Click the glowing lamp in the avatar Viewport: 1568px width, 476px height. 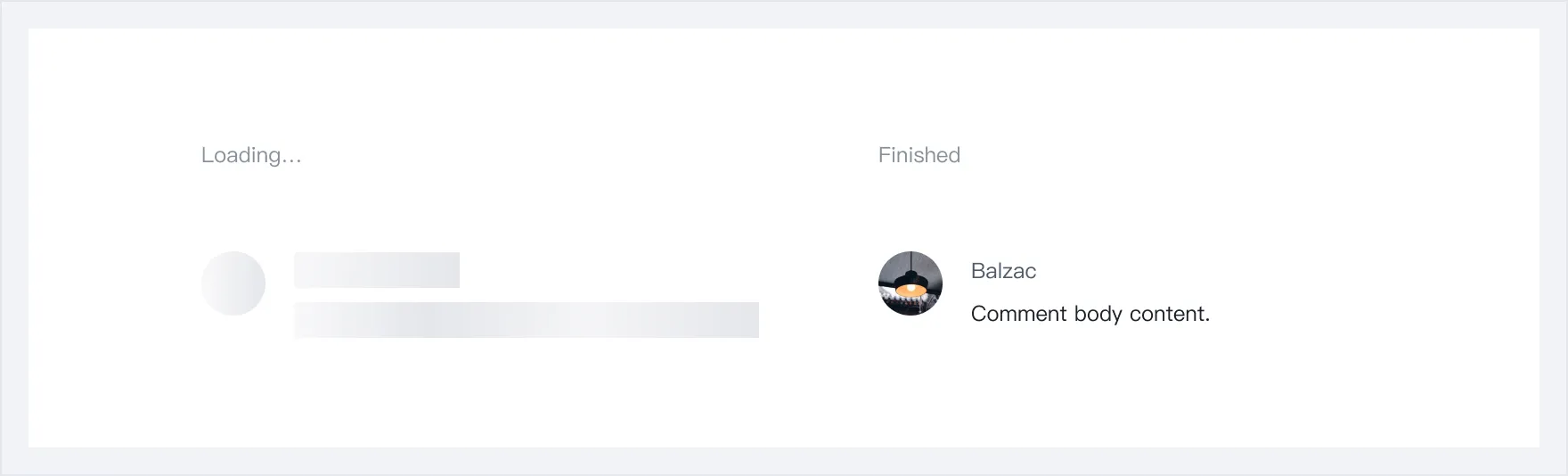click(910, 289)
